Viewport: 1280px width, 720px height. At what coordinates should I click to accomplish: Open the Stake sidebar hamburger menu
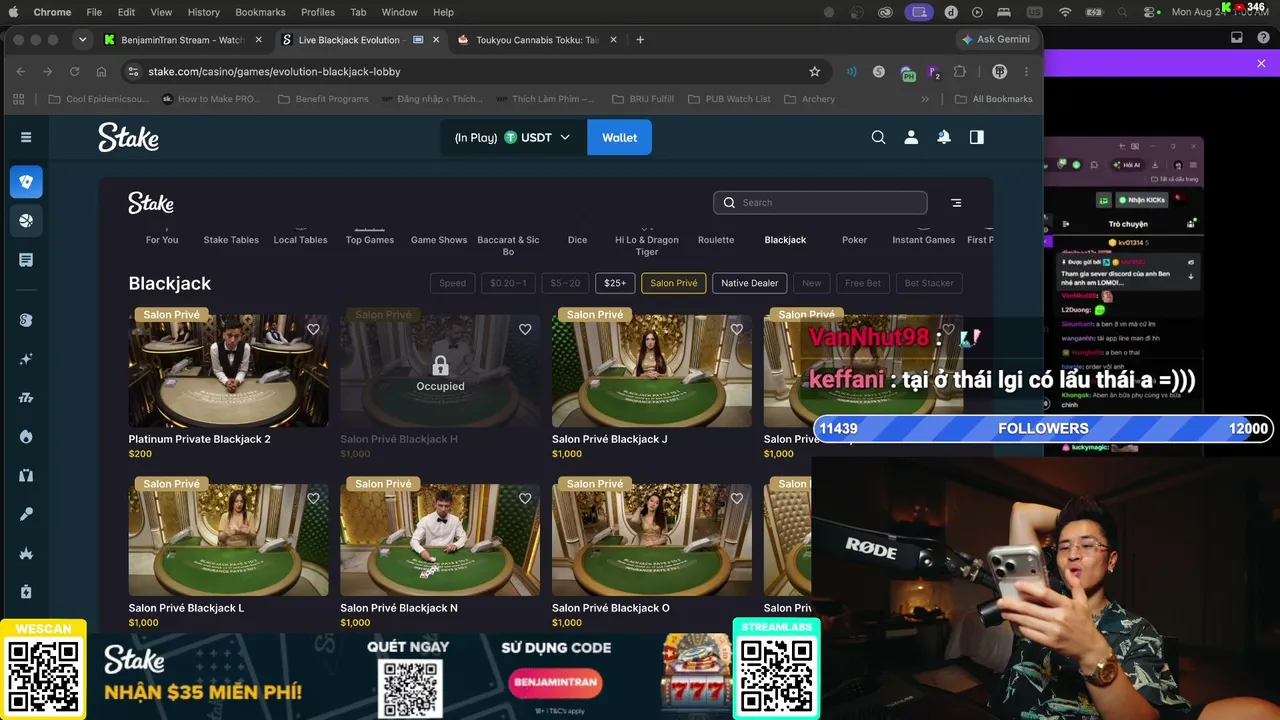pos(26,137)
